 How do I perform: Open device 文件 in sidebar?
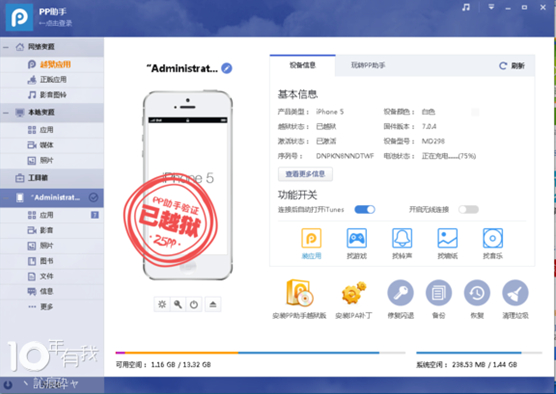[x=52, y=276]
